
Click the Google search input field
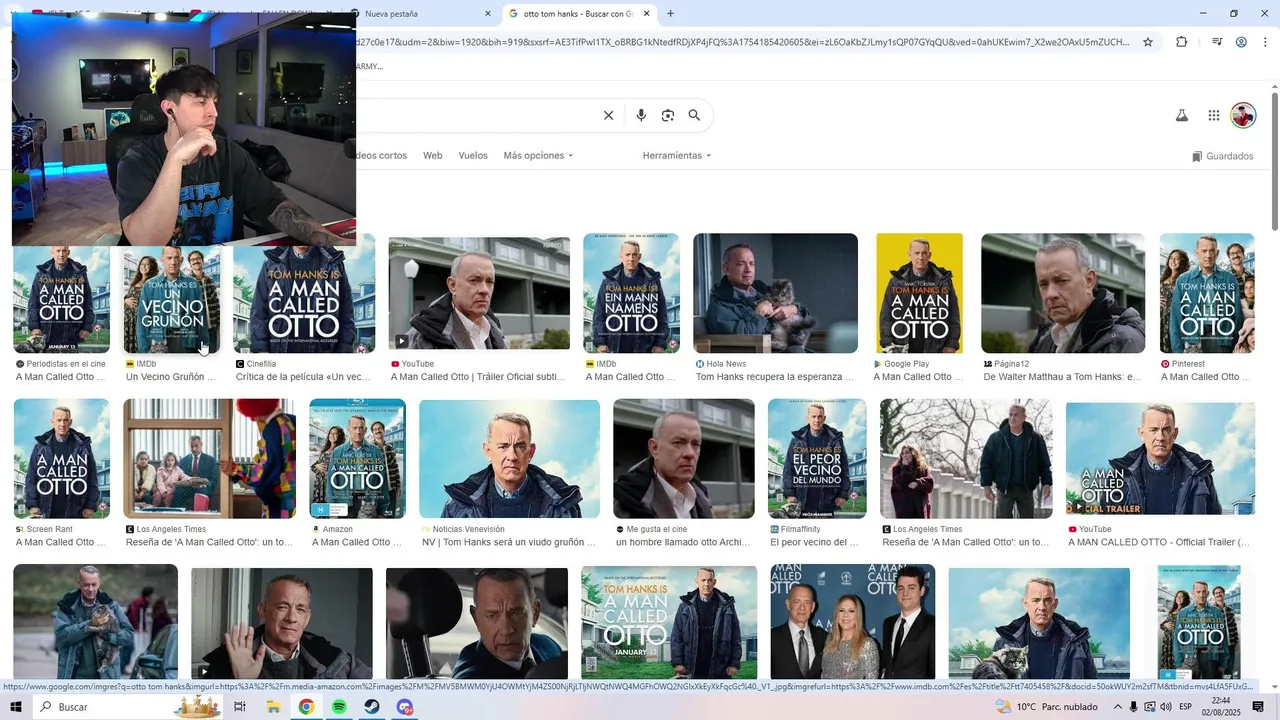pos(475,115)
